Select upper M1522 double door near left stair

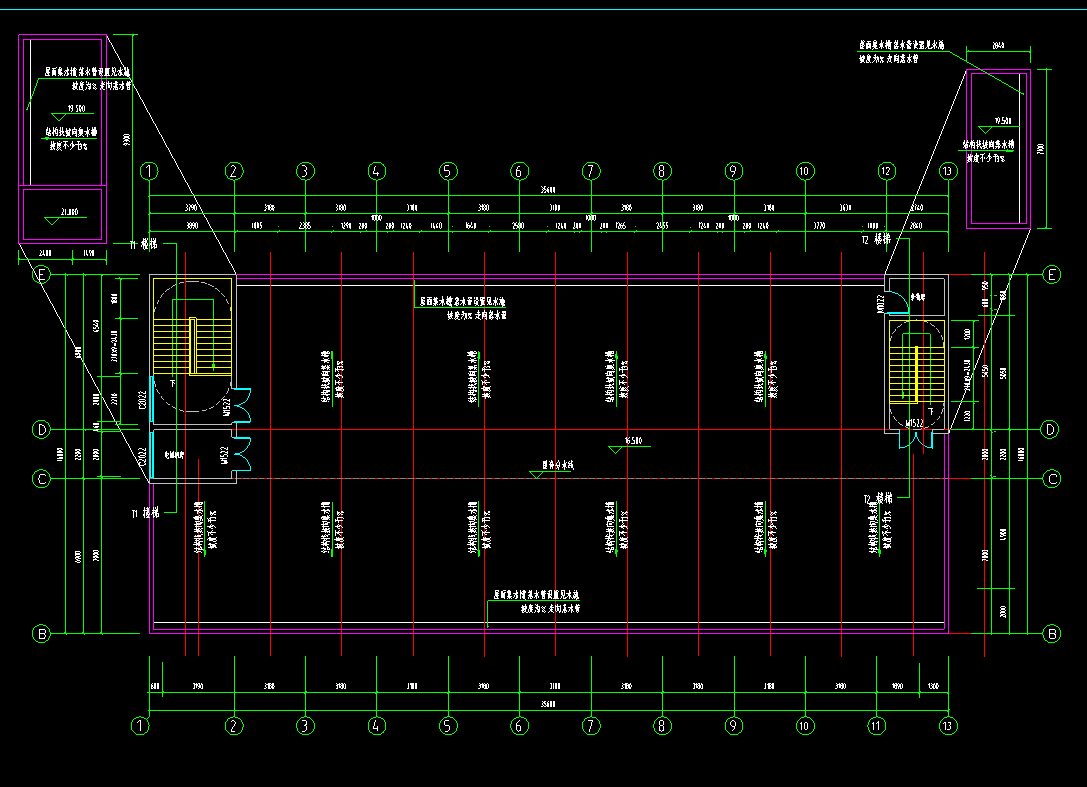(x=237, y=402)
